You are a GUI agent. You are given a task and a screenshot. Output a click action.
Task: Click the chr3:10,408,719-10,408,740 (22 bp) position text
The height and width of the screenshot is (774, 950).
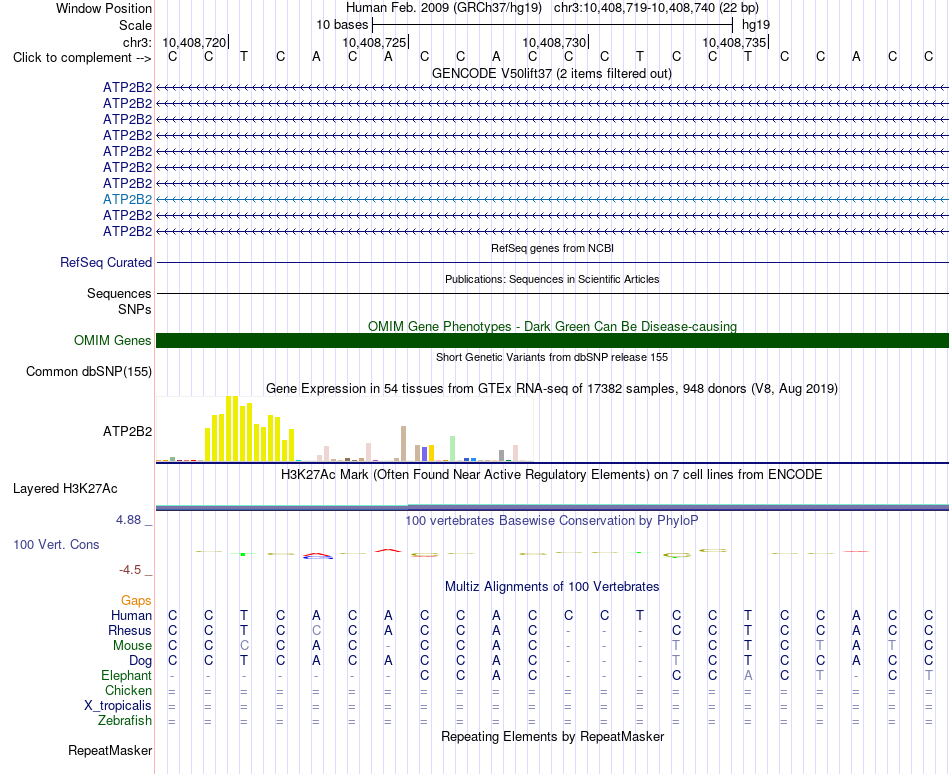(656, 8)
